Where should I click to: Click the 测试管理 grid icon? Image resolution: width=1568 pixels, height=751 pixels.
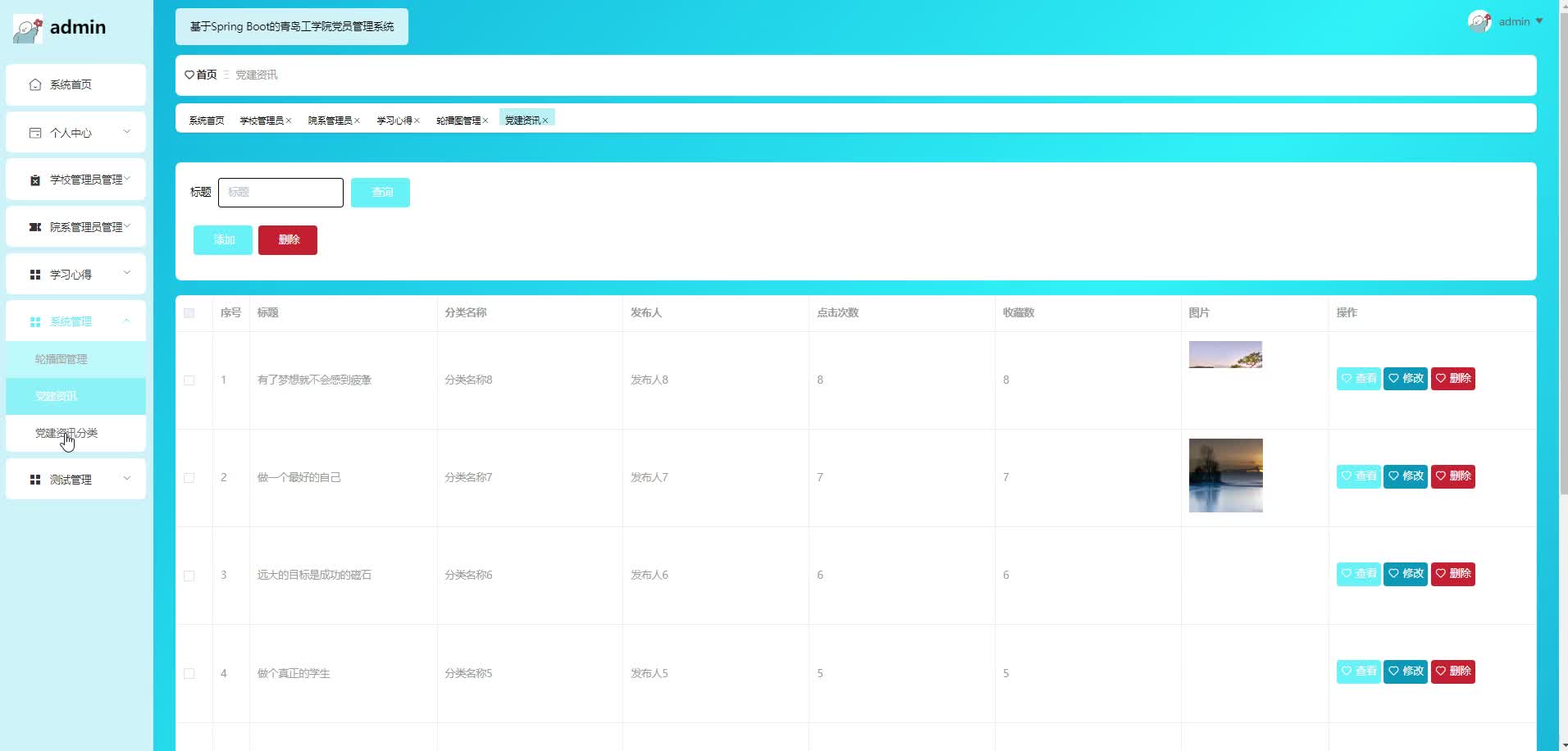tap(35, 480)
